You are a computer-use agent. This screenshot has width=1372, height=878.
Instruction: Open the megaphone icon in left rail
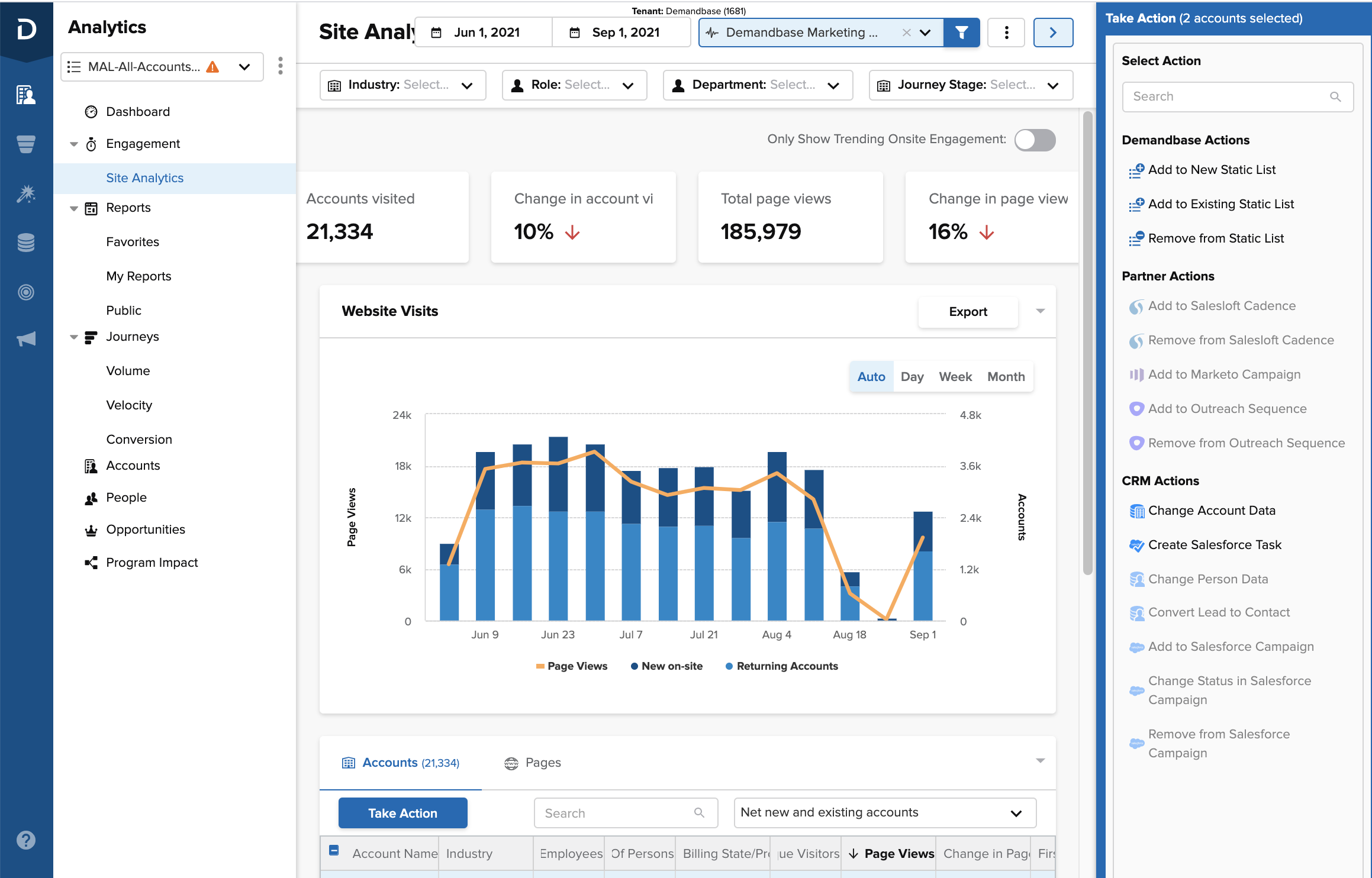coord(26,339)
